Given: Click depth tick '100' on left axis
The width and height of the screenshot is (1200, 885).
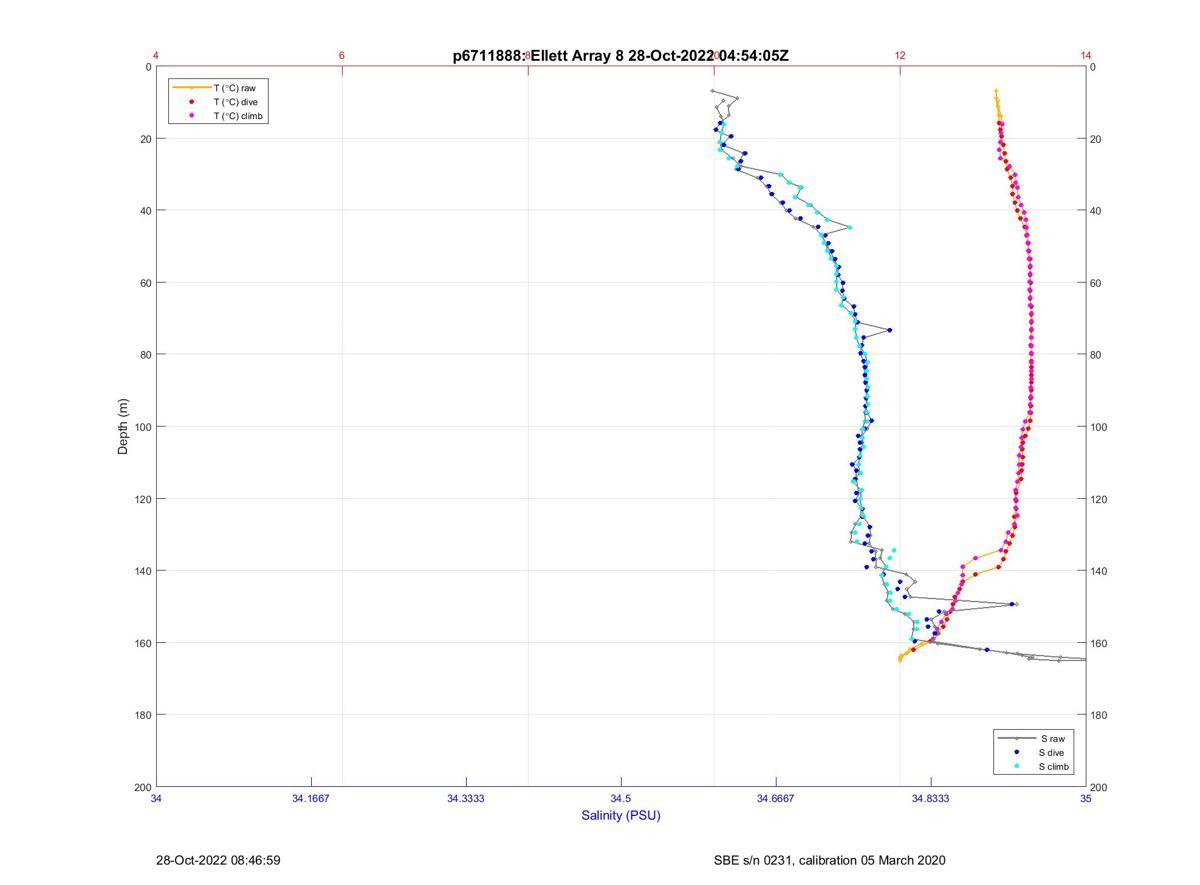Looking at the screenshot, I should (142, 427).
